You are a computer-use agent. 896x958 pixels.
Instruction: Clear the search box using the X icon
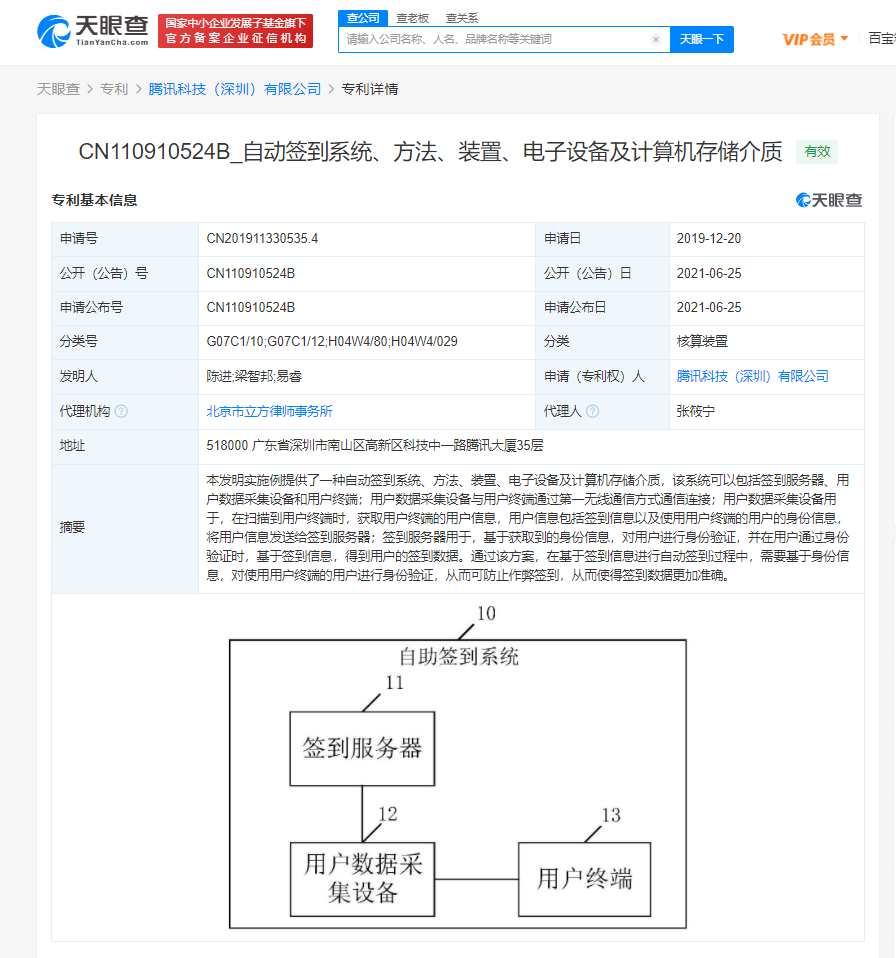(657, 38)
